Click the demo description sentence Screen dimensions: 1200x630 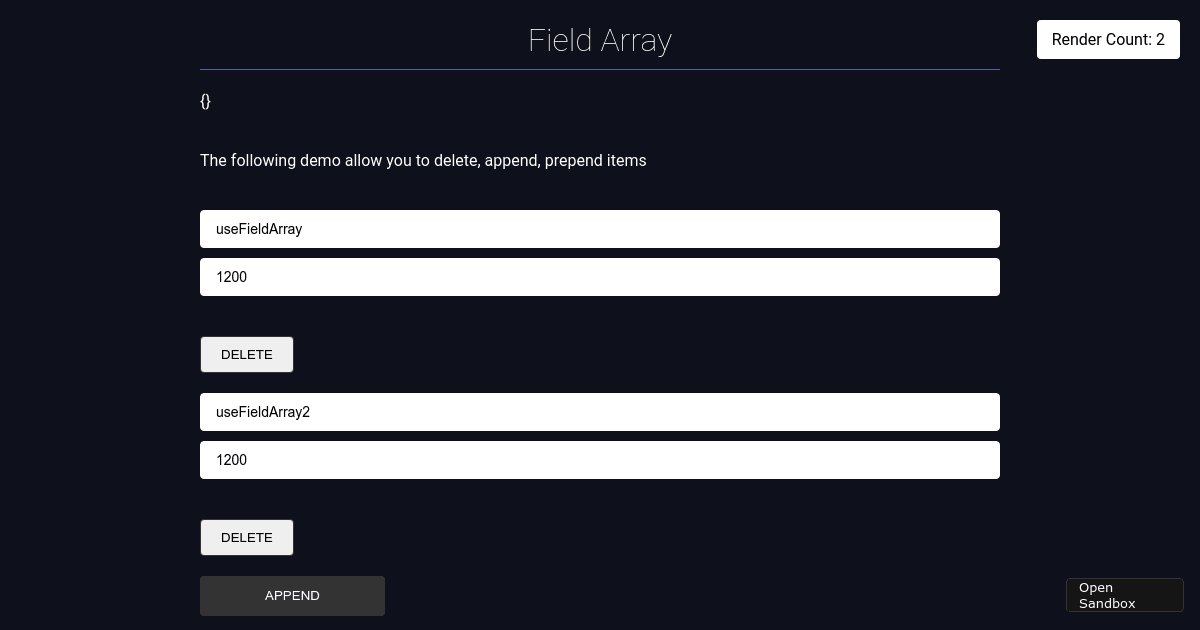(x=423, y=160)
